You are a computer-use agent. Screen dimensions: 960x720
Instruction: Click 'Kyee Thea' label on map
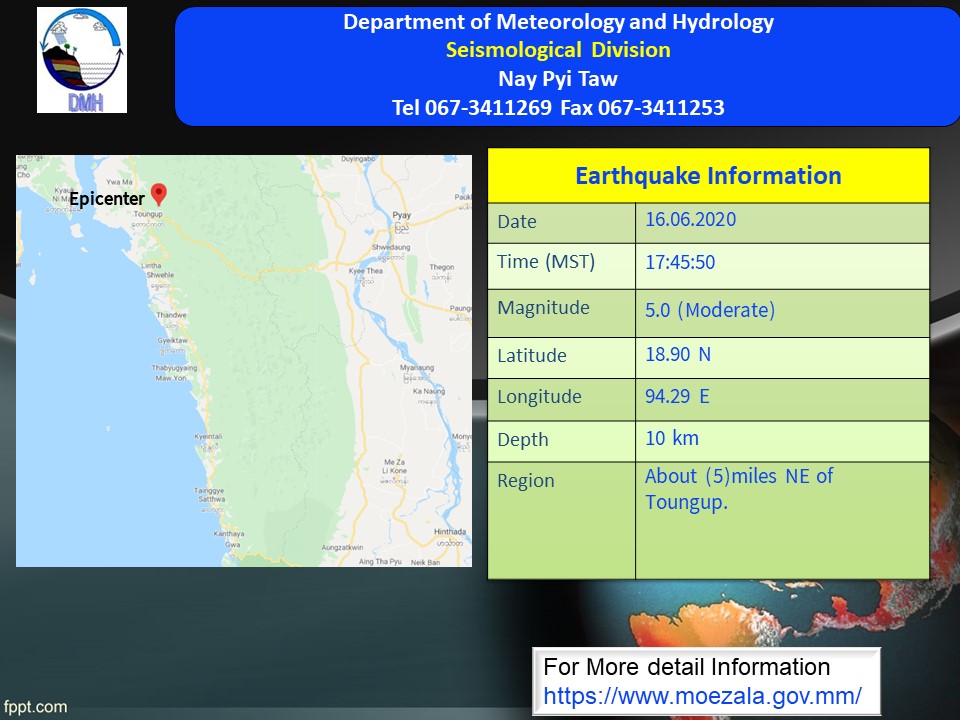366,271
